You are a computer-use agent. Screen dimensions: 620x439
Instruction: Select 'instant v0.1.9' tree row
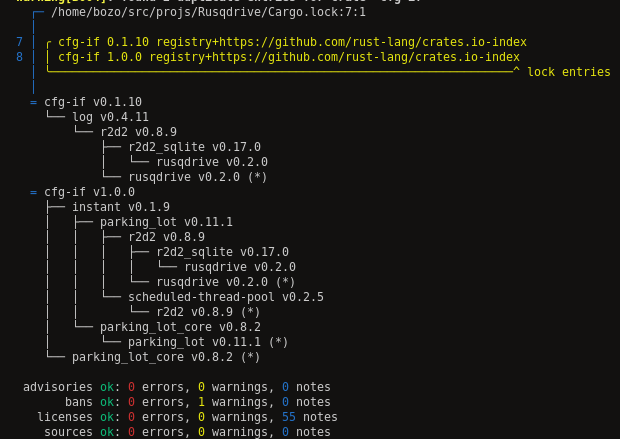point(121,207)
